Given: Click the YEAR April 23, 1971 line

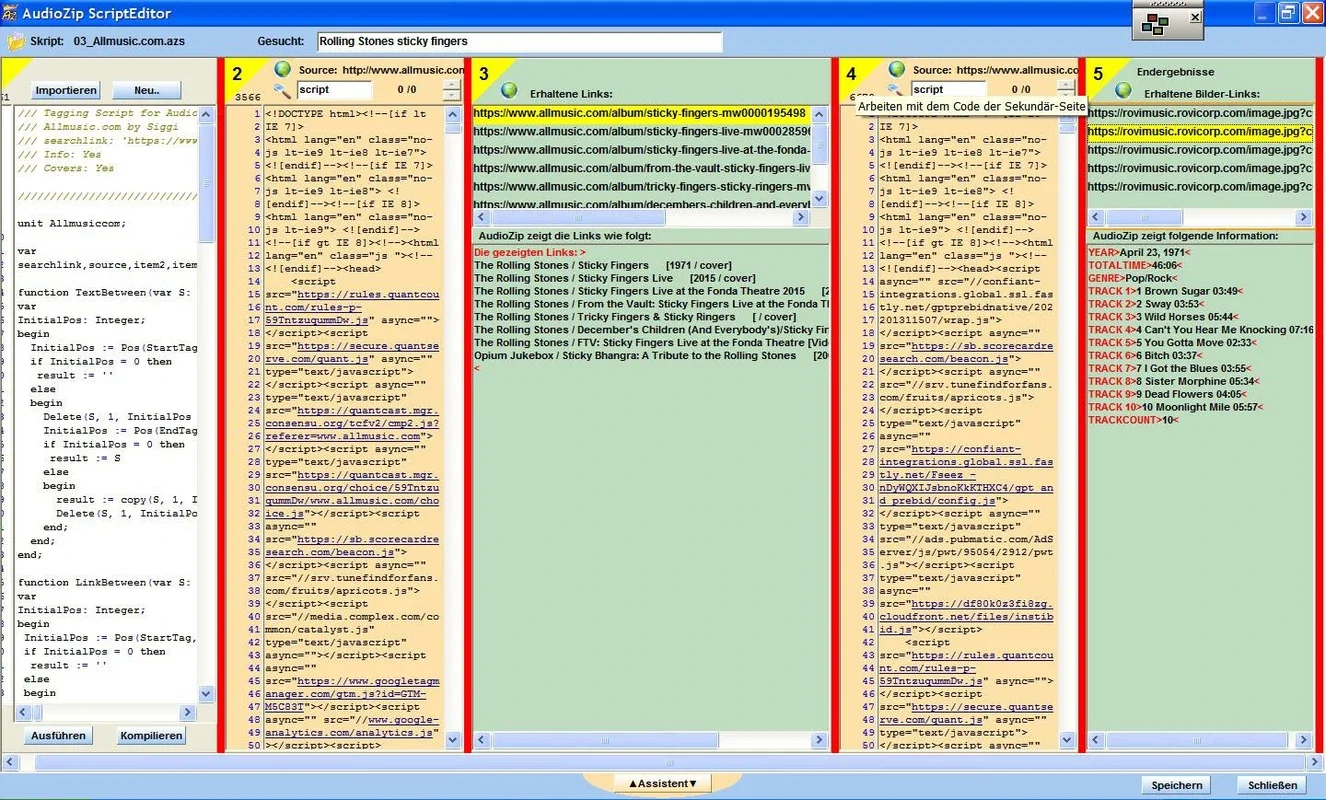Looking at the screenshot, I should click(1138, 252).
